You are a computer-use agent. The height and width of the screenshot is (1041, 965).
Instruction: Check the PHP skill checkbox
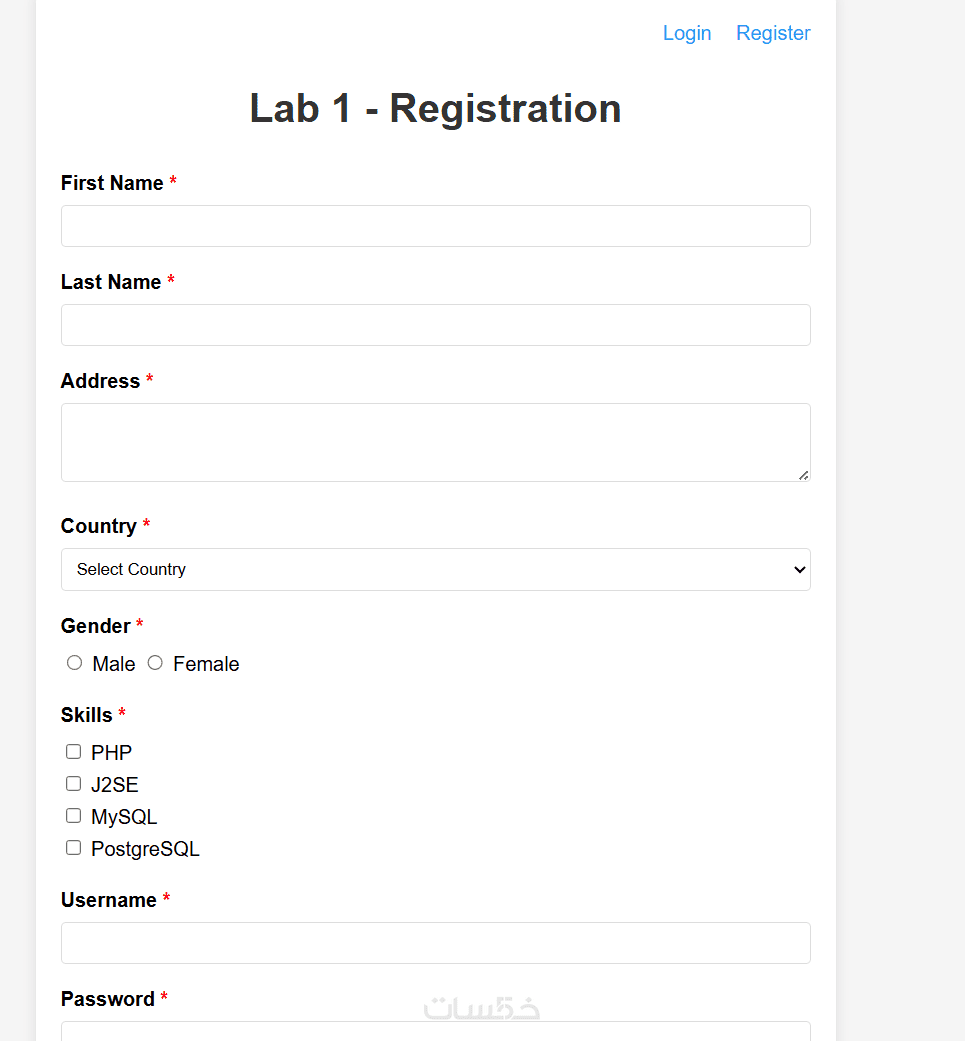click(x=73, y=752)
